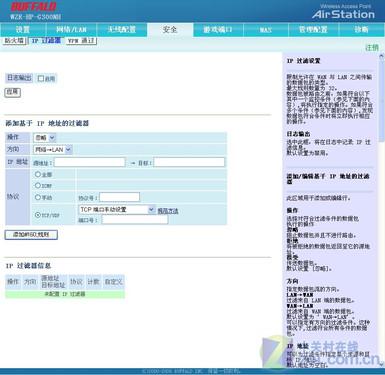
Task: Open the 方向 direction dropdown showing LAN
Action: (53, 150)
